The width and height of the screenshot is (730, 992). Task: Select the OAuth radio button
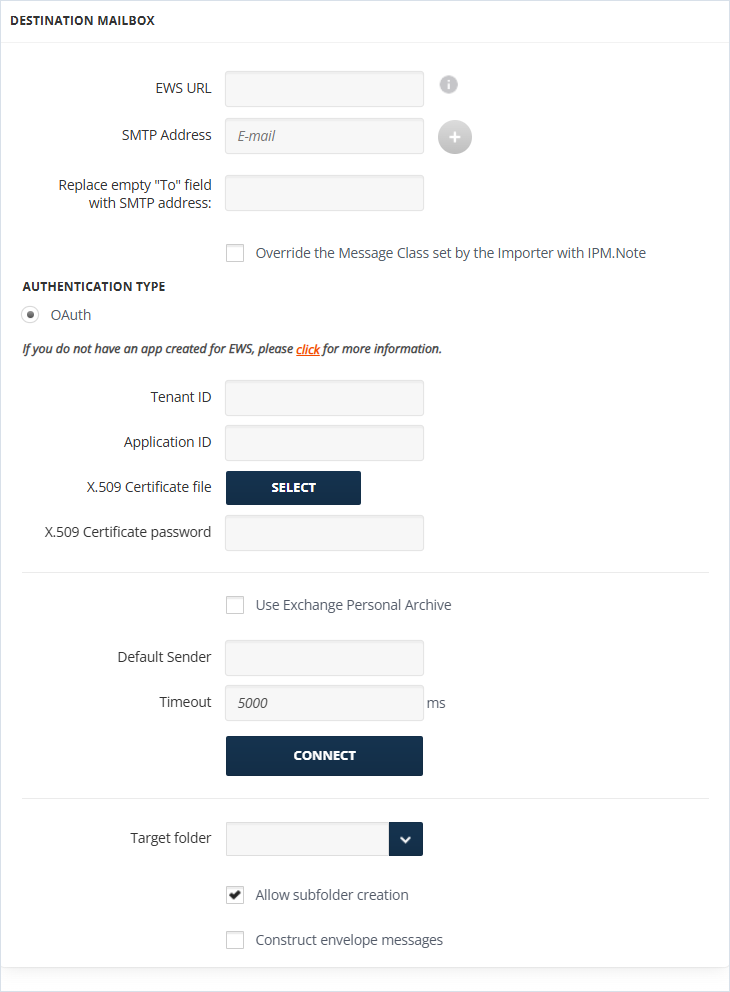(x=30, y=314)
